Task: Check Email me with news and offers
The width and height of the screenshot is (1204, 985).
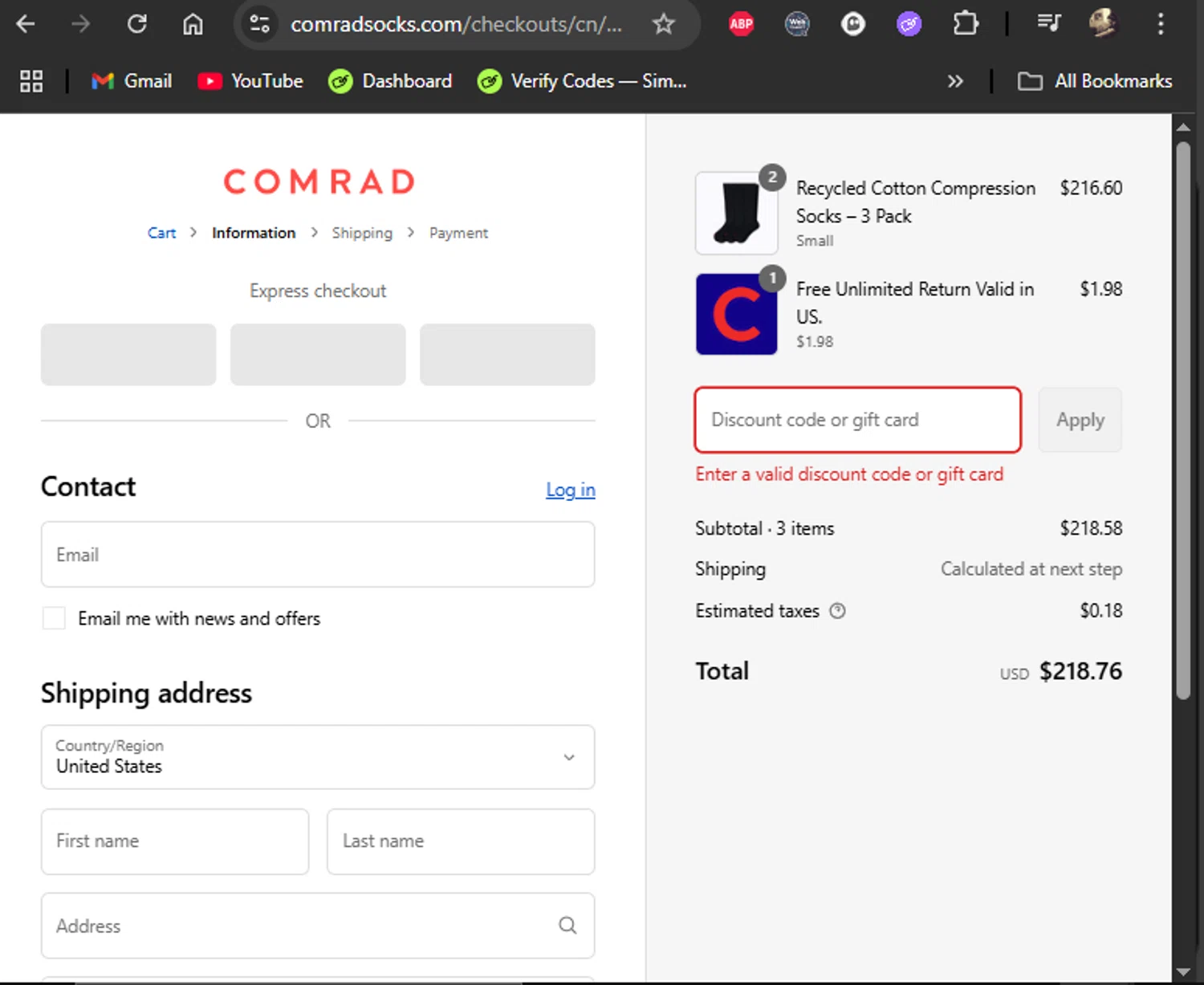Action: 54,618
